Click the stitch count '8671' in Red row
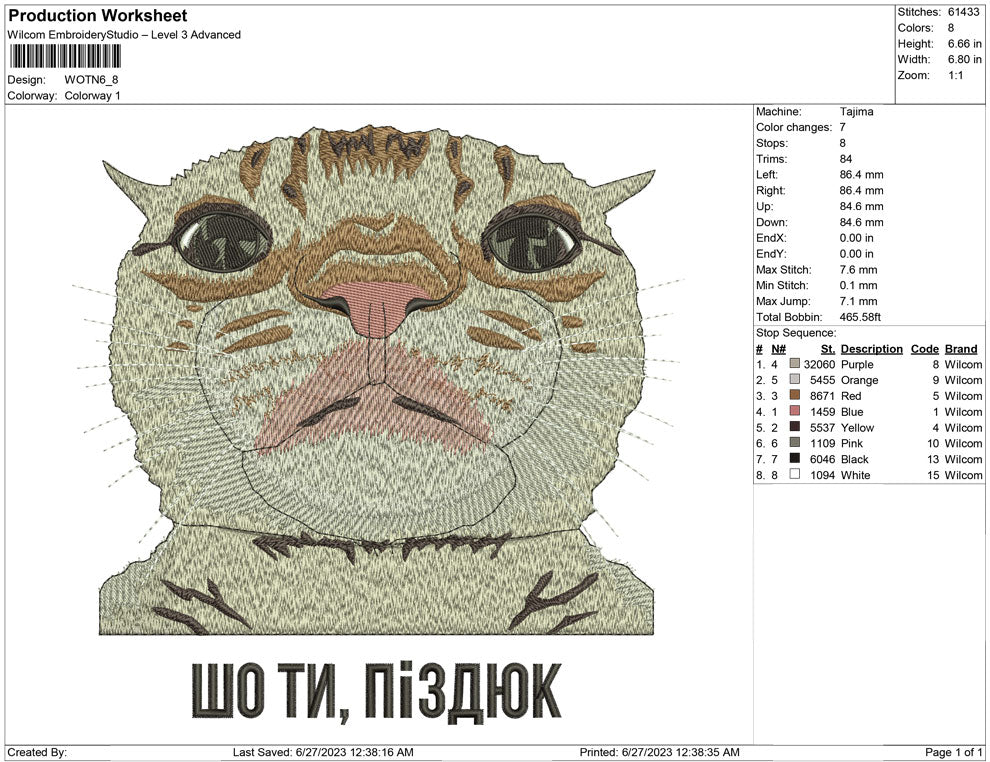Screen dimensions: 990x762 [822, 396]
